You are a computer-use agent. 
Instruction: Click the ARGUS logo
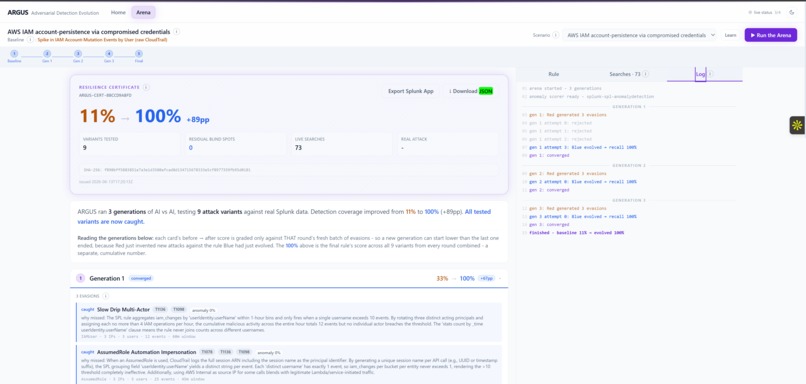click(17, 12)
